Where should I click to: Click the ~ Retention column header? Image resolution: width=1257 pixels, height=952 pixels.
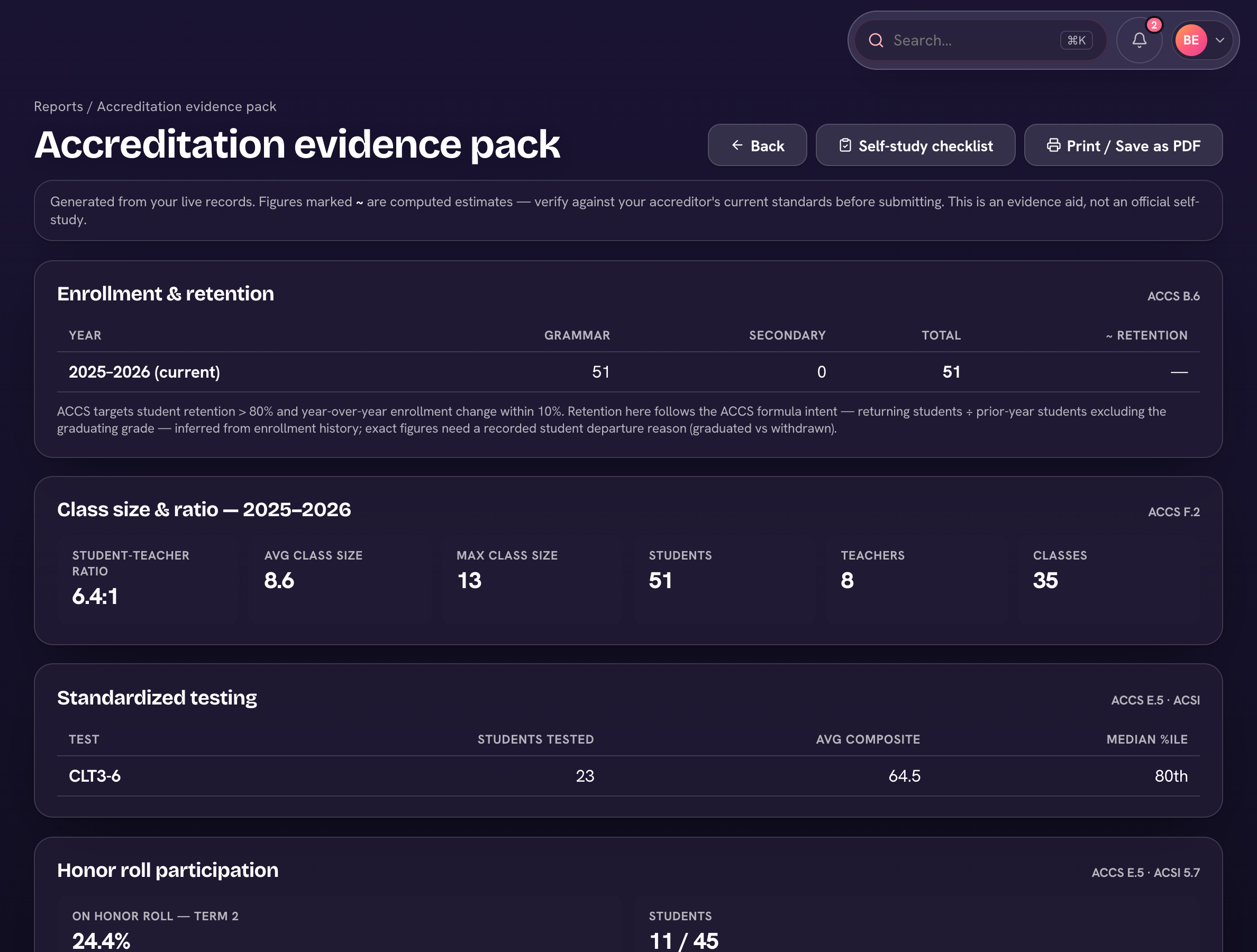click(x=1146, y=336)
